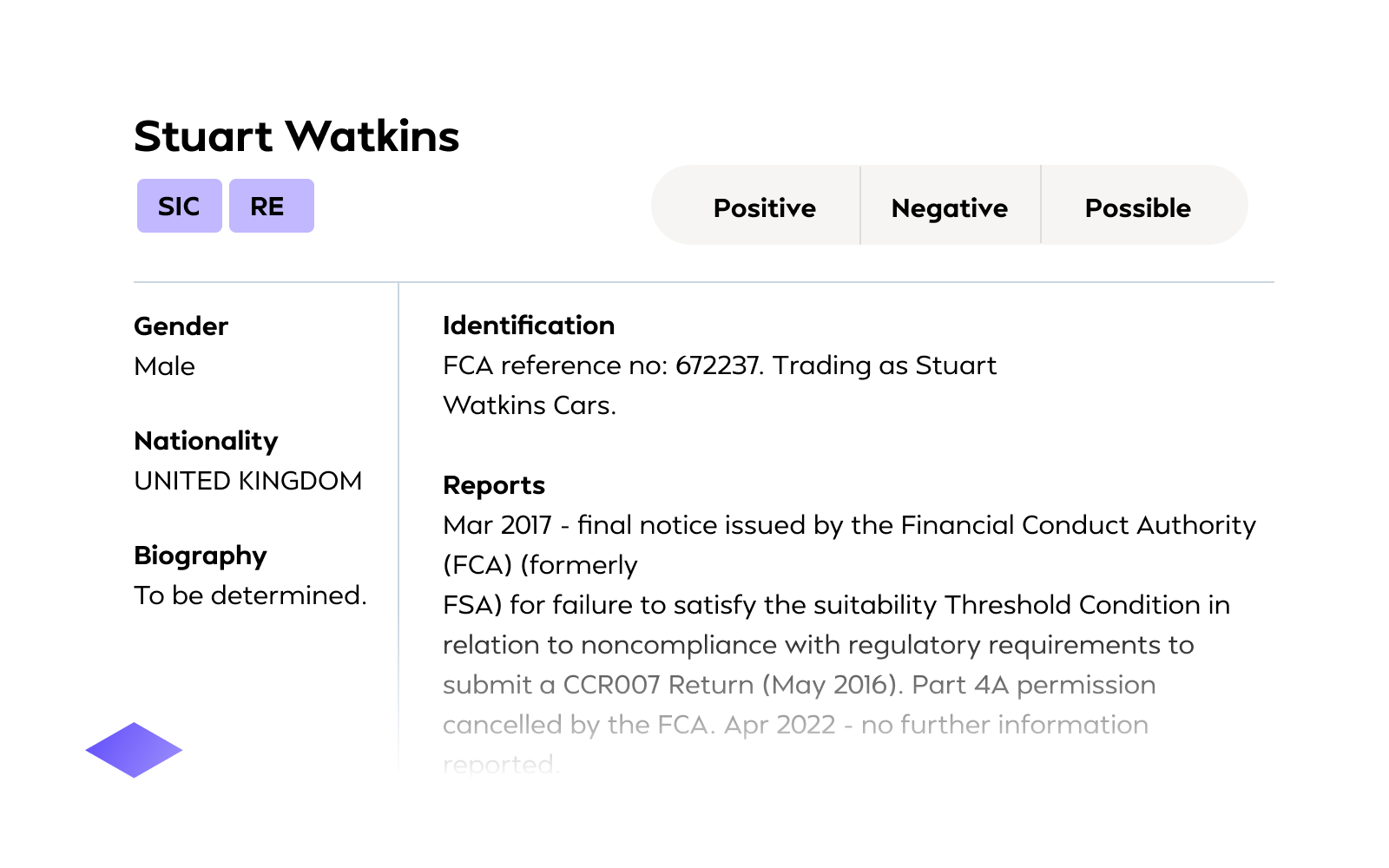
Task: Click the Stuart Watkins profile name heading
Action: pos(296,136)
